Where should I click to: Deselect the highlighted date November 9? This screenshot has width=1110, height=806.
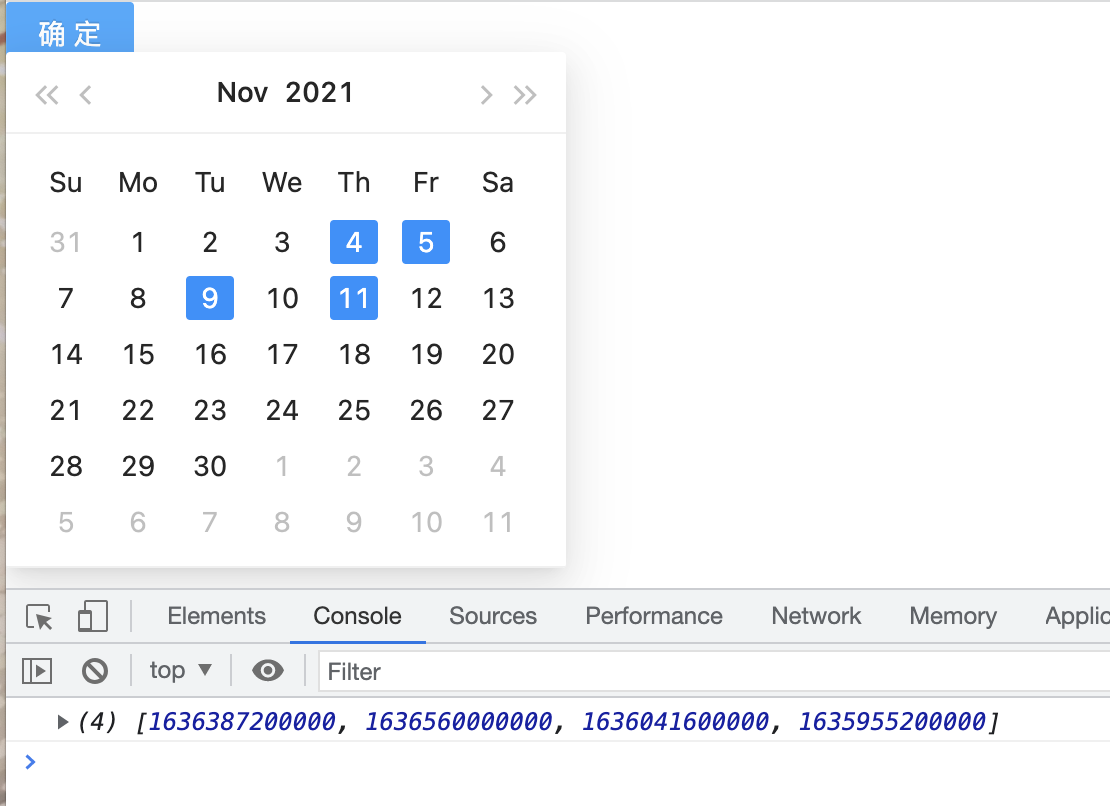pyautogui.click(x=210, y=298)
